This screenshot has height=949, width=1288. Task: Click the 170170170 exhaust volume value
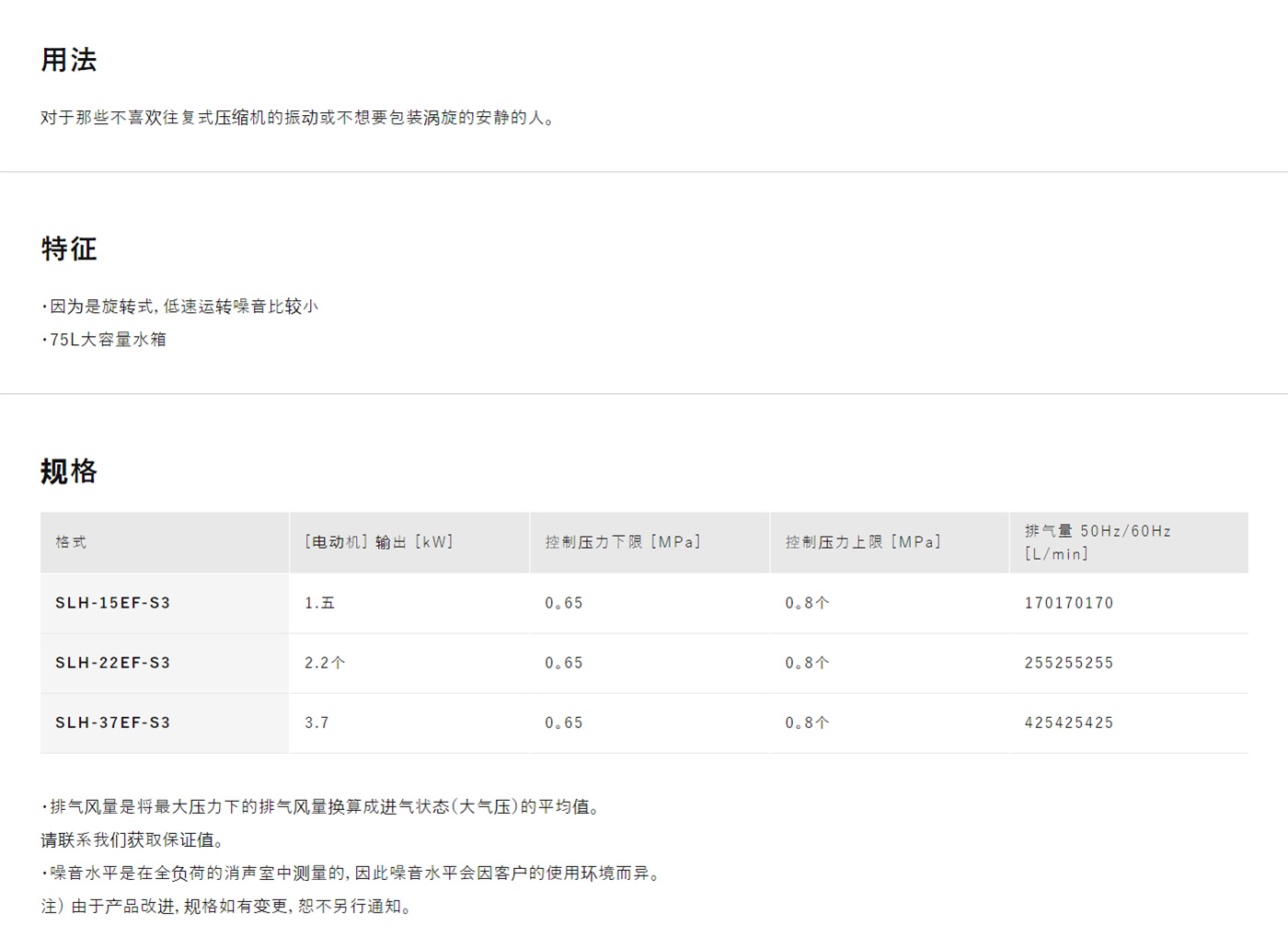point(1069,603)
